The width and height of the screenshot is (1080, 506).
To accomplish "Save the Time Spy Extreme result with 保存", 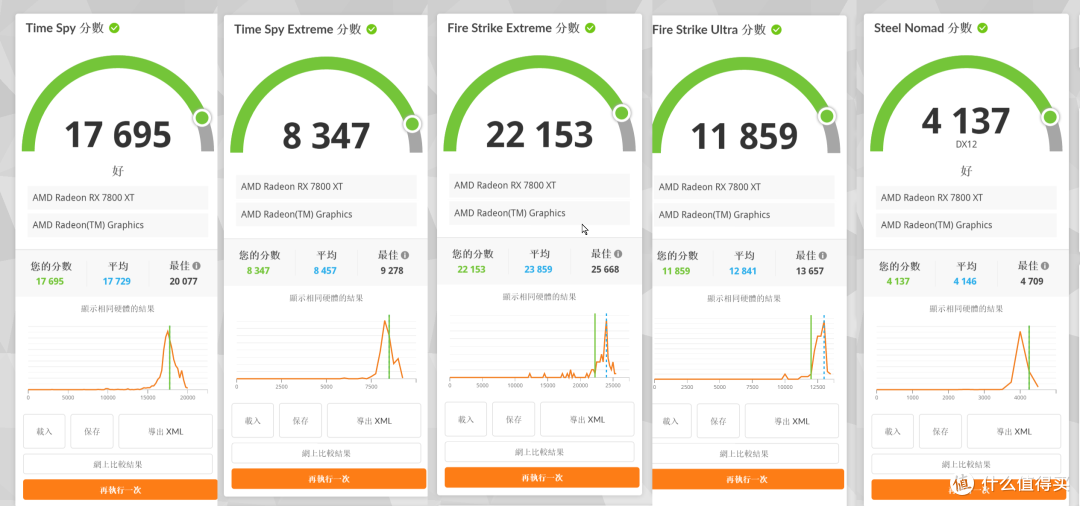I will pos(300,421).
